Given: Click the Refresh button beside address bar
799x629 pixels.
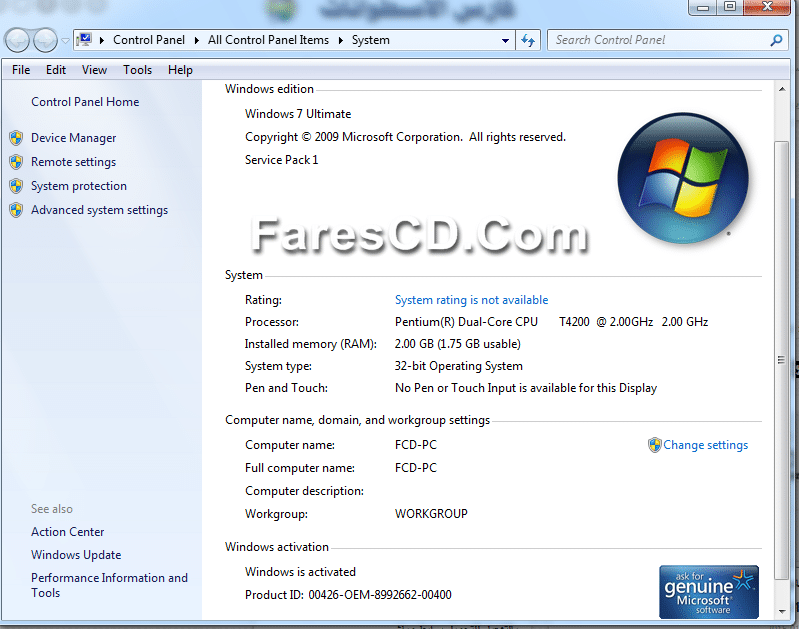Looking at the screenshot, I should coord(528,40).
